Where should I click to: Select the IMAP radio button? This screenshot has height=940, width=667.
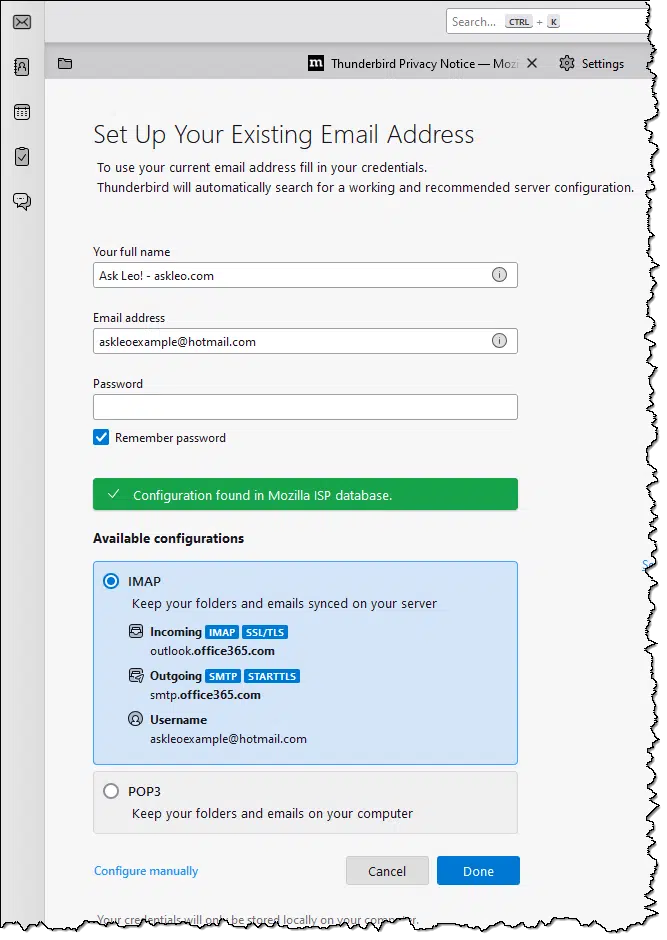click(x=111, y=581)
